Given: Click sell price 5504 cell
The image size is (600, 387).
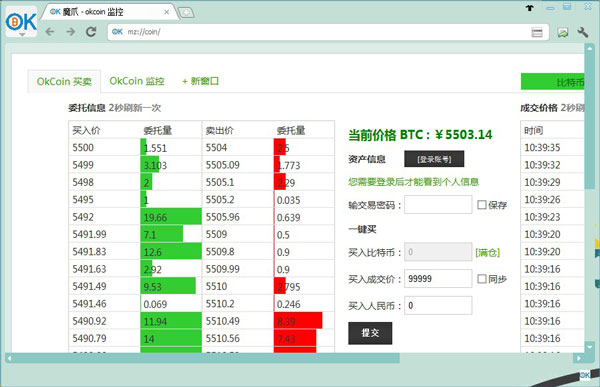Looking at the screenshot, I should (x=238, y=147).
